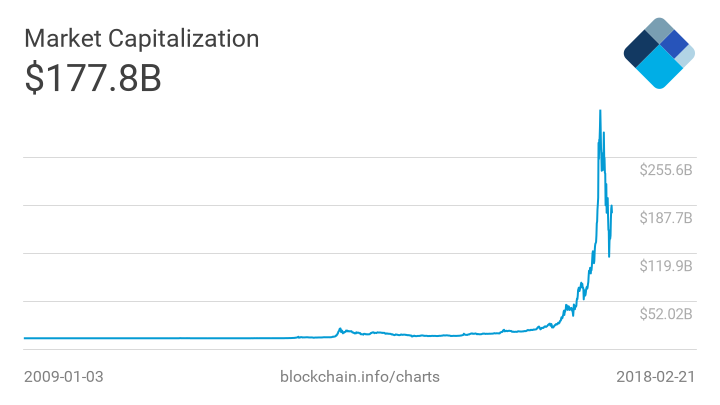This screenshot has height=405, width=720.
Task: Click the pale blue rightmost logo diamond
Action: [x=686, y=56]
